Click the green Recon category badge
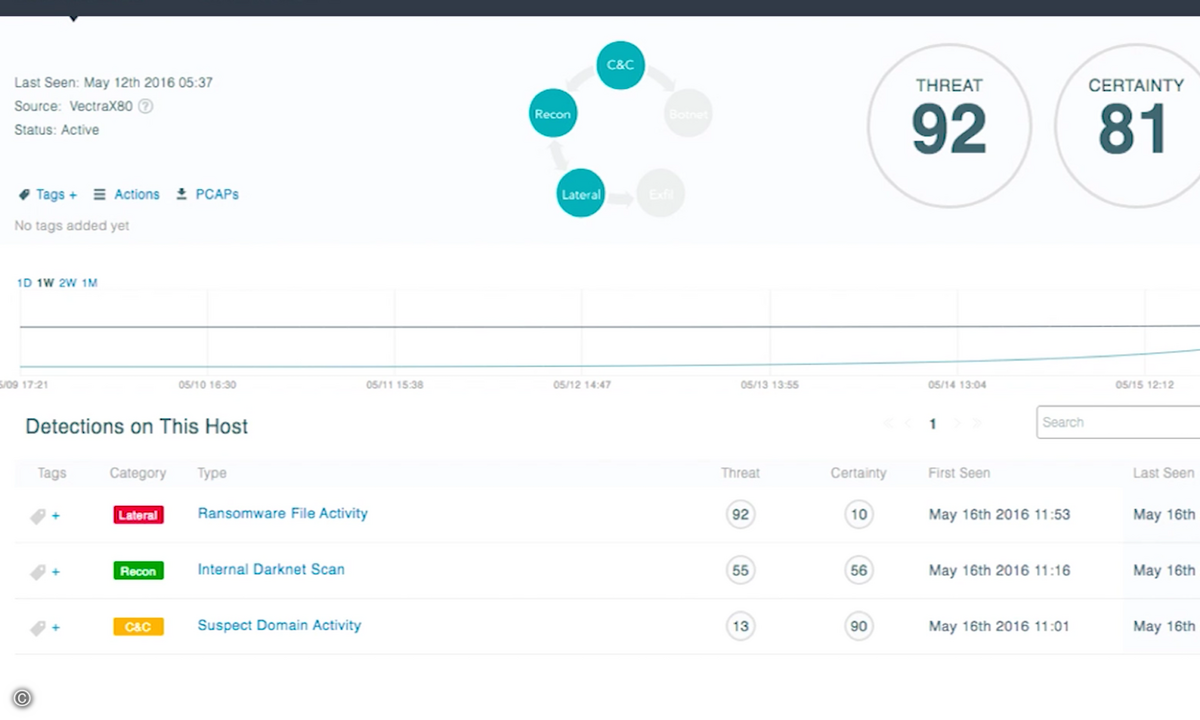1200x720 pixels. (138, 571)
